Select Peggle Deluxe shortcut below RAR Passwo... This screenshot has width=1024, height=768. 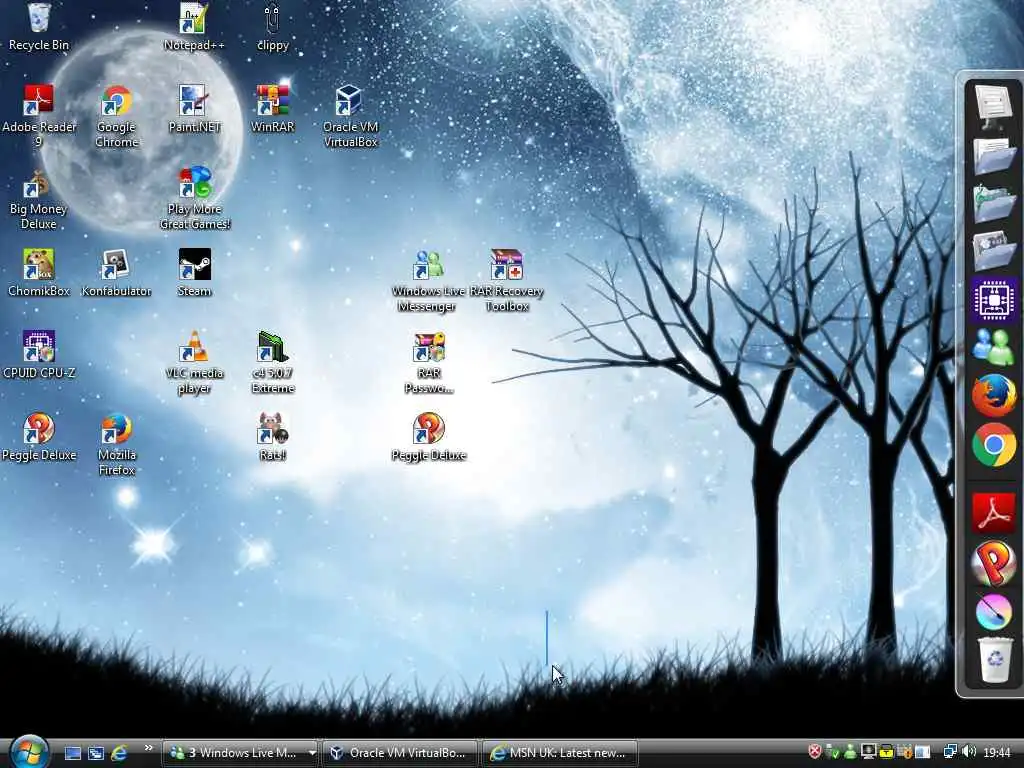[x=428, y=436]
